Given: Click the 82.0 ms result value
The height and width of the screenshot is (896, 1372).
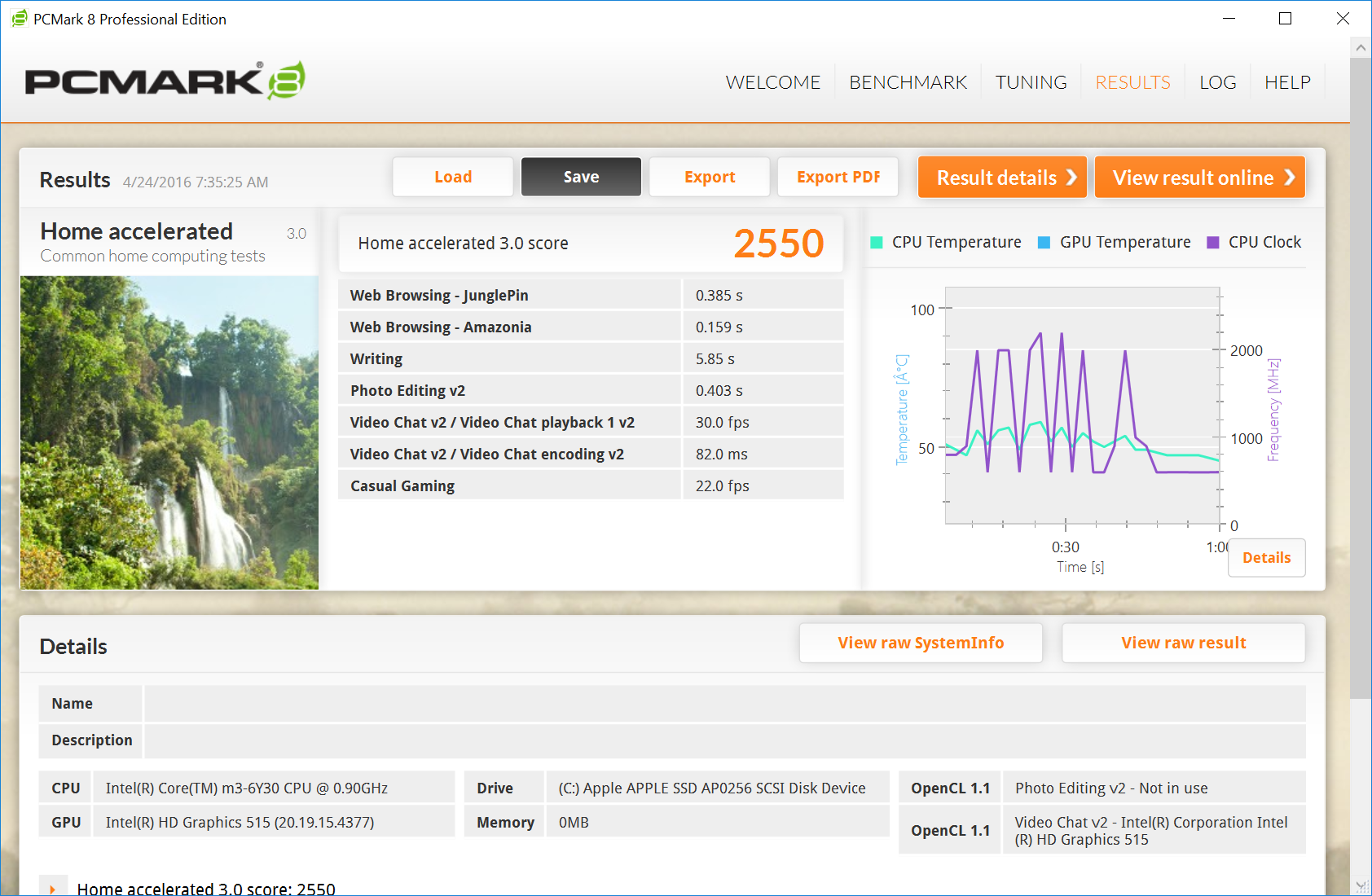Looking at the screenshot, I should tap(722, 454).
